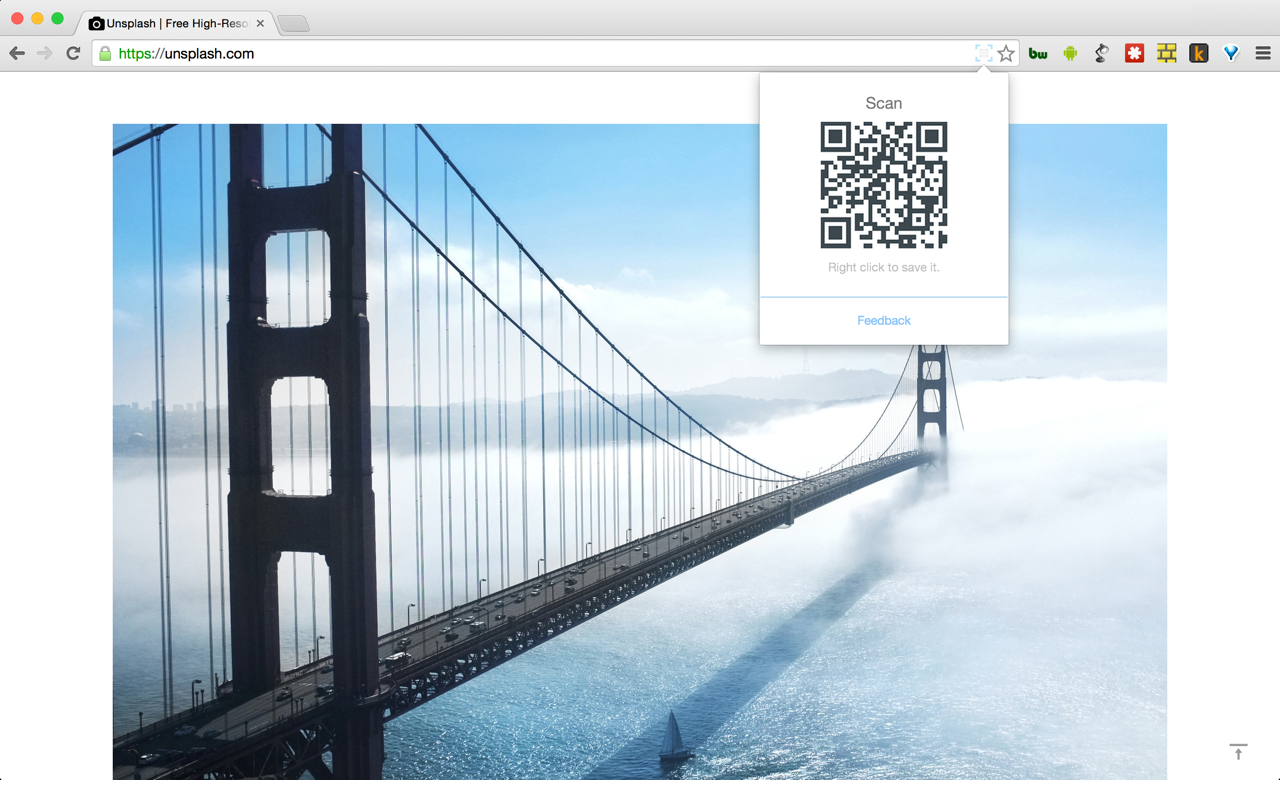1280x800 pixels.
Task: Open the QR code scan extension
Action: click(984, 53)
